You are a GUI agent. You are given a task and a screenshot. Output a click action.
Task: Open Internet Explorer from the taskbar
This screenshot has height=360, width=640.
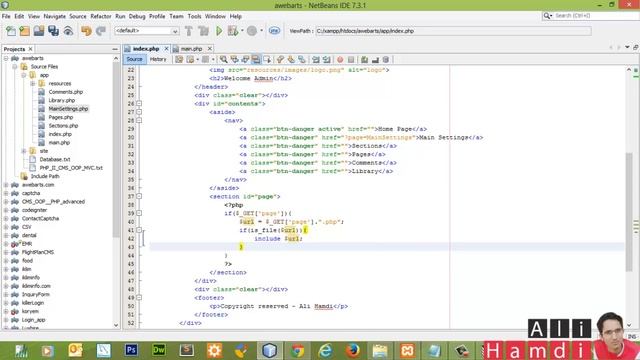[325, 350]
